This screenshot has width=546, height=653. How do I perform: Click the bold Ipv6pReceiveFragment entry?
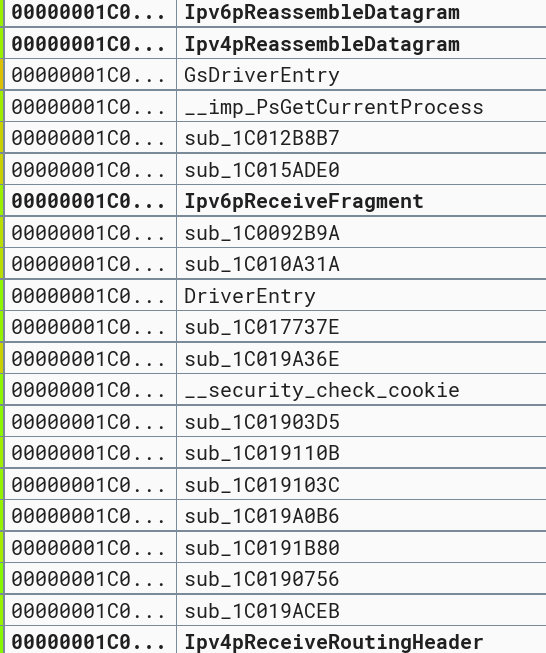tap(304, 201)
